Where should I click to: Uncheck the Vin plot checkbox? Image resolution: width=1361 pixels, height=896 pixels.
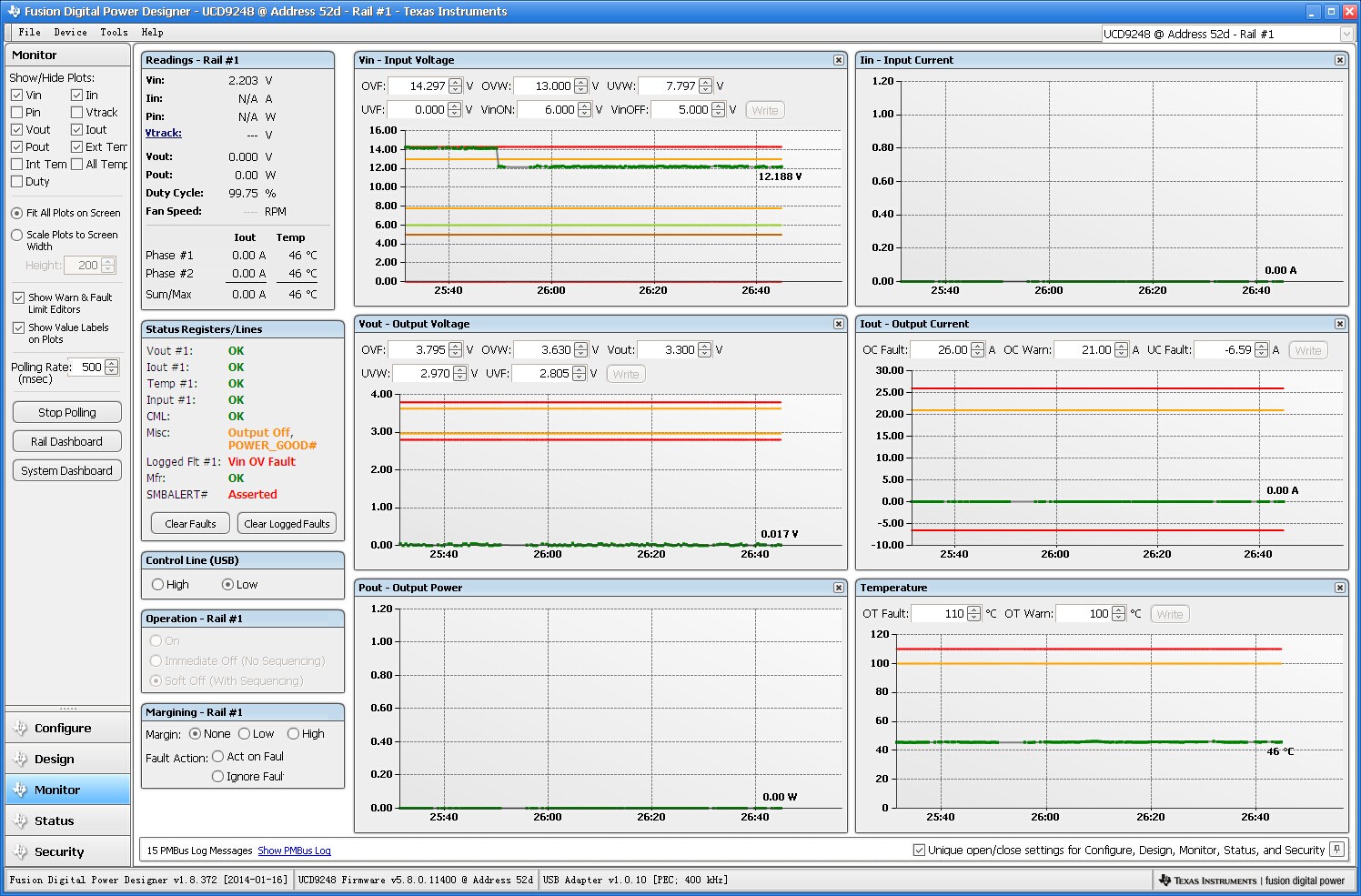pos(17,96)
